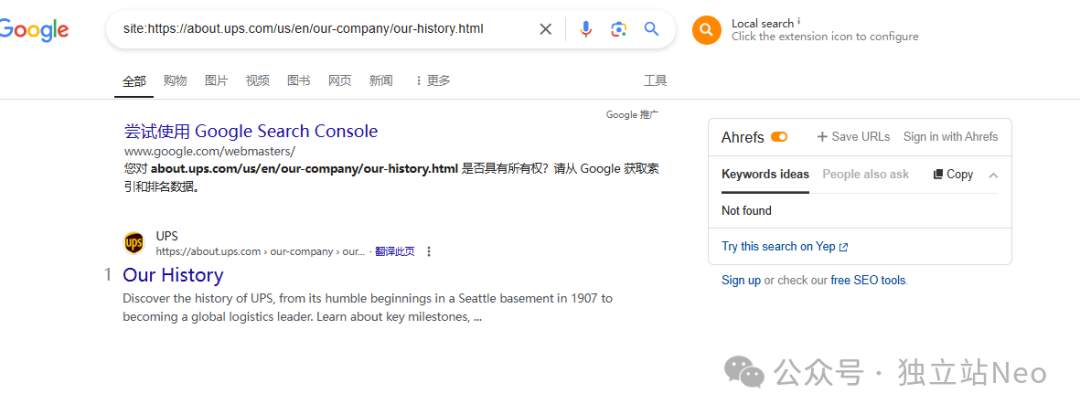Open the free SEO tools link
1080x415 pixels.
click(869, 280)
